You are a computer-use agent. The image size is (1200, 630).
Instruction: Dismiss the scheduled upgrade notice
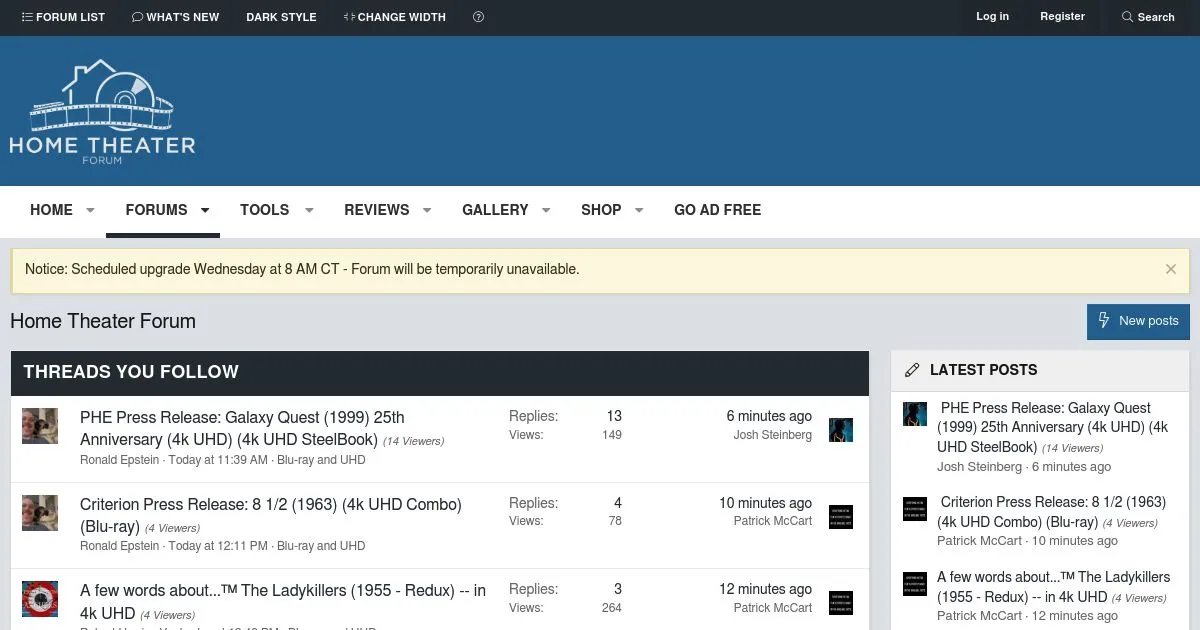tap(1171, 269)
